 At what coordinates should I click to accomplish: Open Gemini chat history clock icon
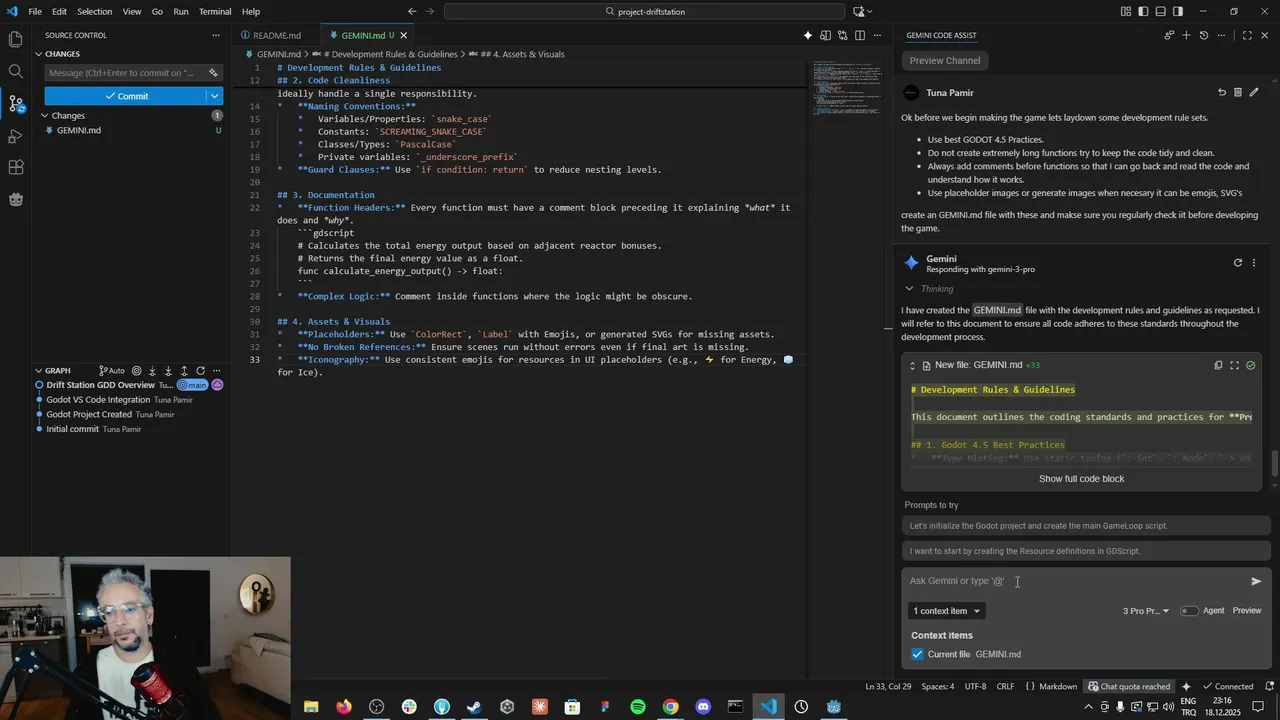[x=1203, y=35]
